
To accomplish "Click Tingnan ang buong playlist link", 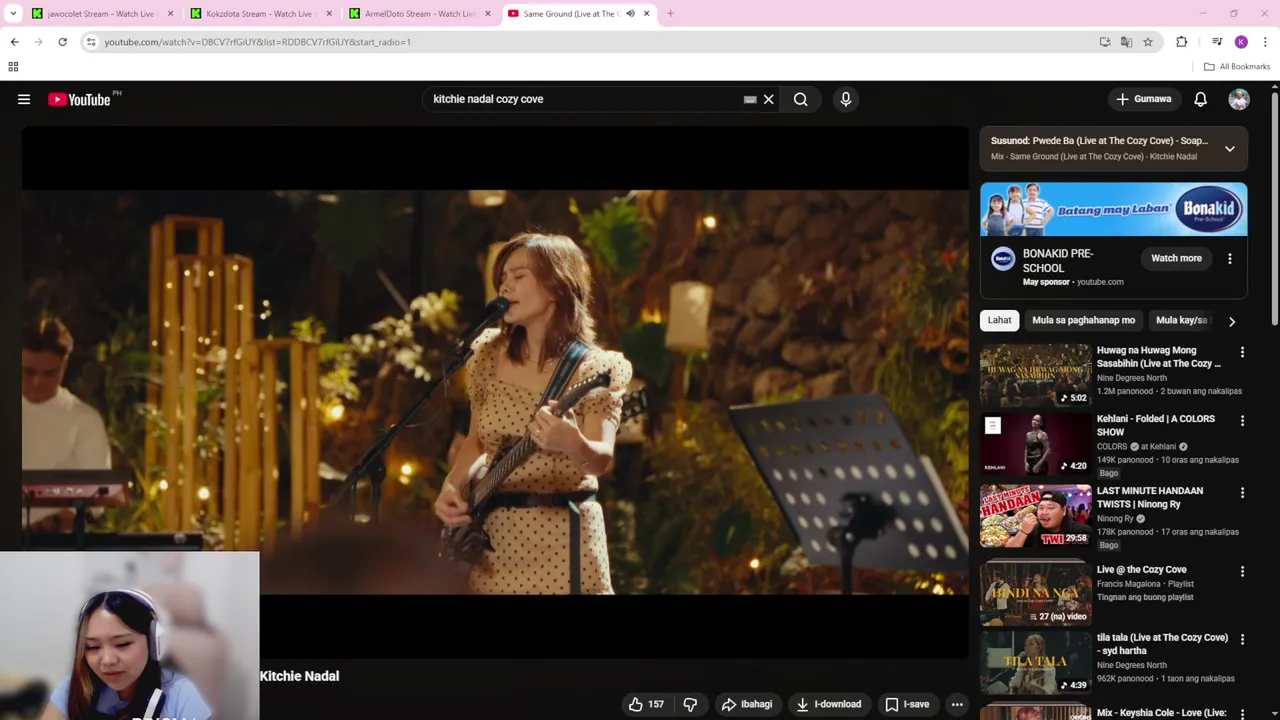I will (1145, 597).
